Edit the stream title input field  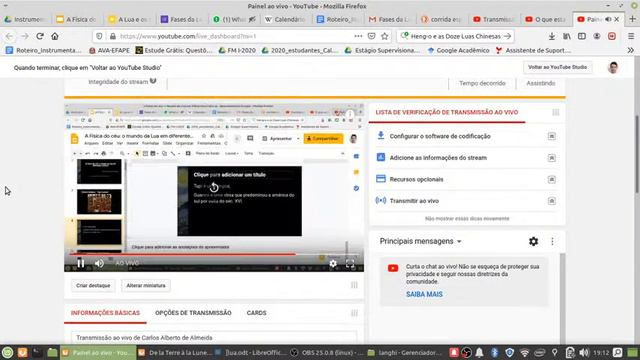[x=214, y=338]
